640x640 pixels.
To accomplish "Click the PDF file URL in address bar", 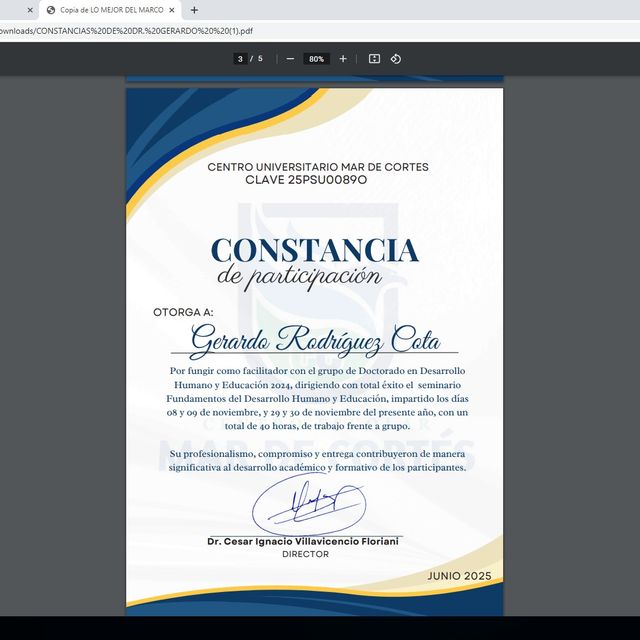I will click(x=126, y=31).
